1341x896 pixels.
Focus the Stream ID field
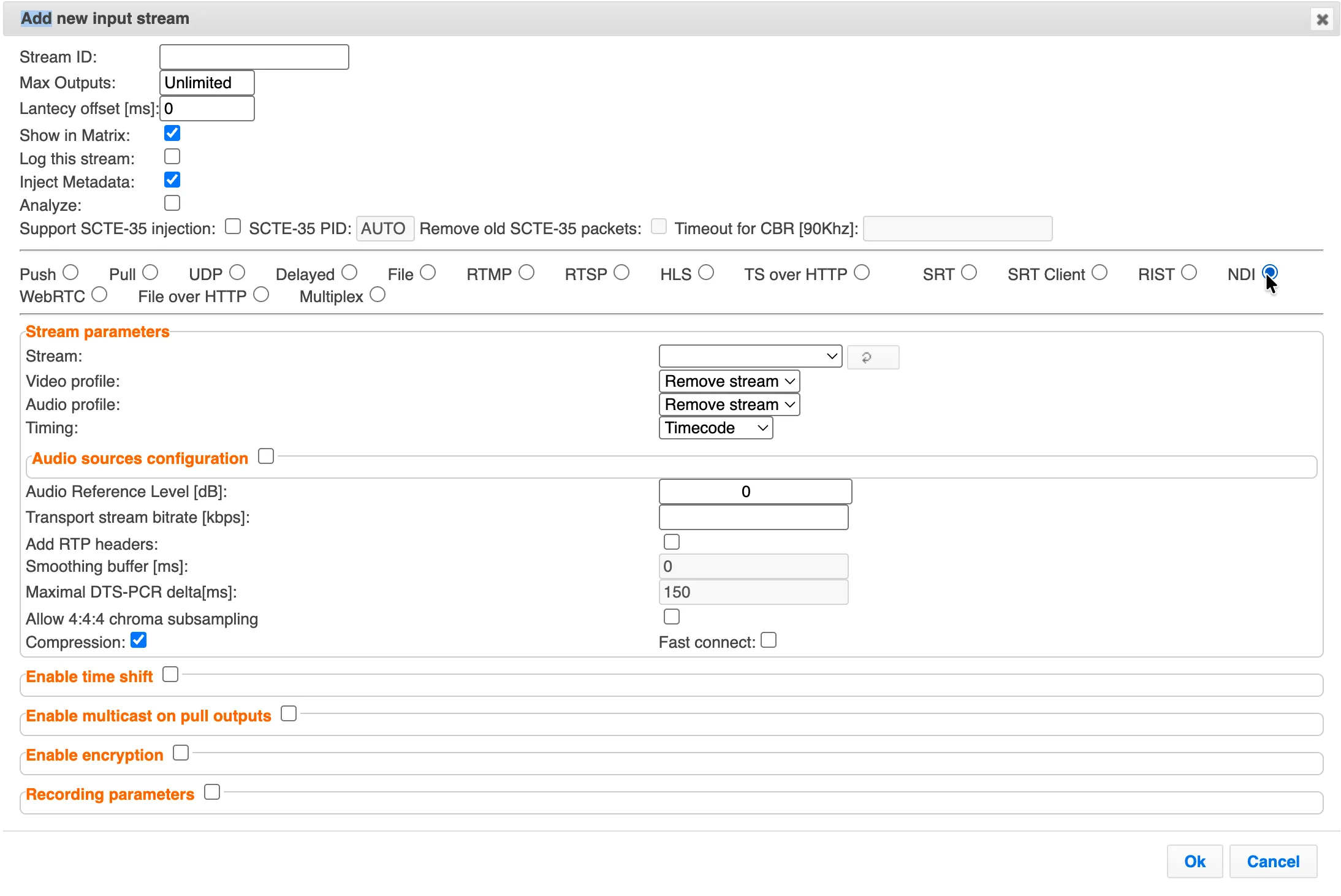[254, 57]
